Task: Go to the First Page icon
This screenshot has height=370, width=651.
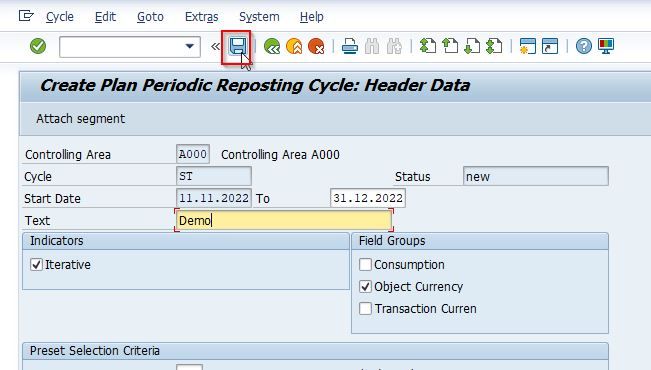Action: (428, 46)
